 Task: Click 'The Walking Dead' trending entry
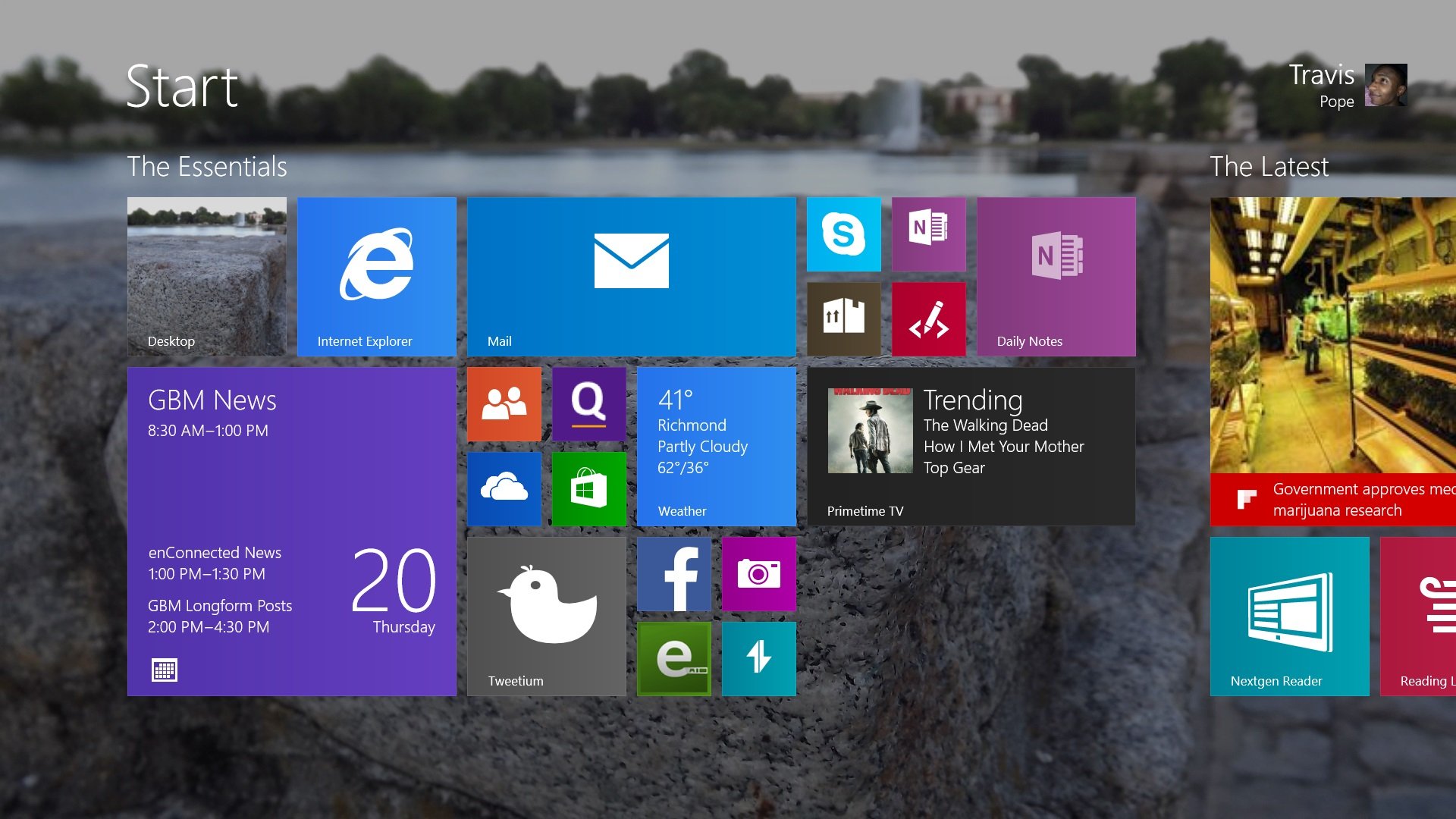(986, 425)
